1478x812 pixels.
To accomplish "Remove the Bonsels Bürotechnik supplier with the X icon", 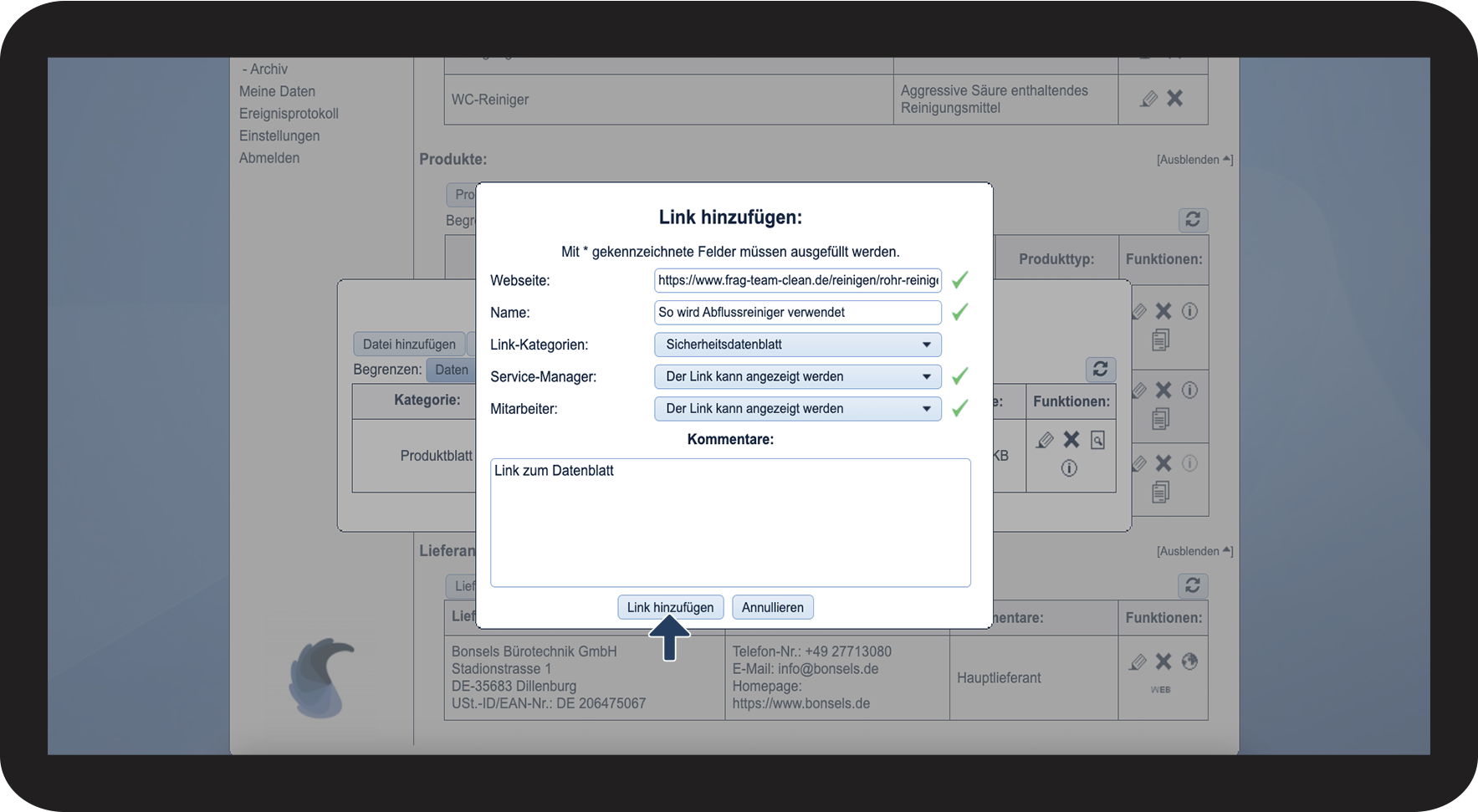I will click(1163, 661).
